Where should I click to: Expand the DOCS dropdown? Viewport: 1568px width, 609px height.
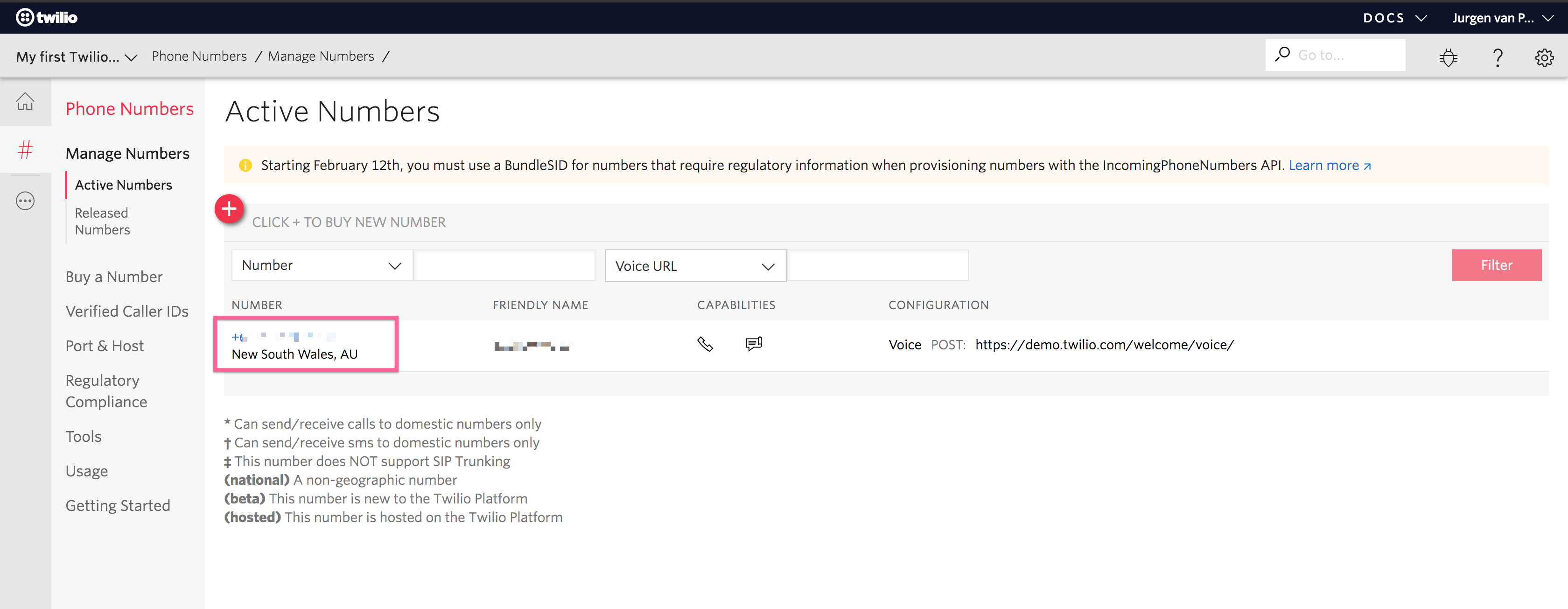(x=1394, y=18)
